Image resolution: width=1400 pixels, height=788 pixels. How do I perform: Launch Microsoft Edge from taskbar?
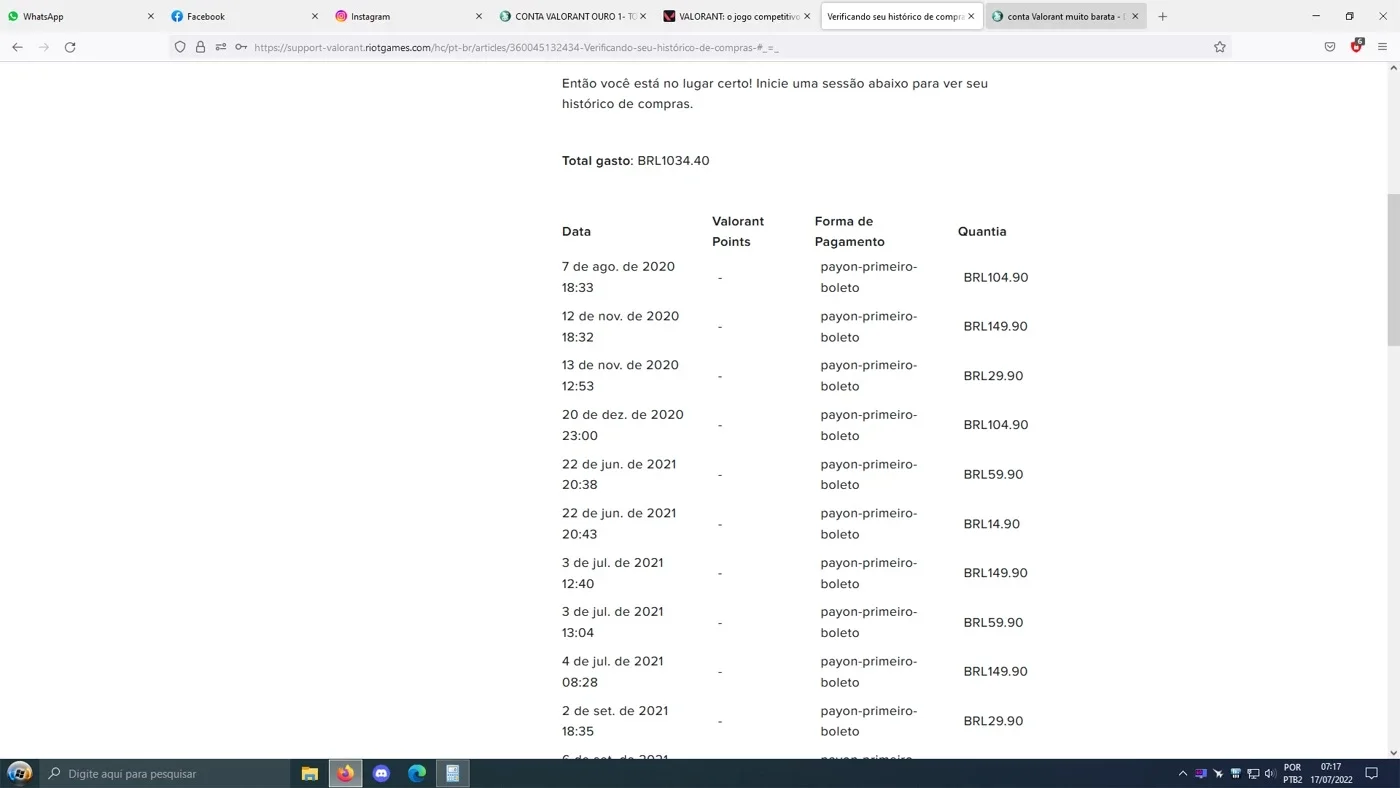(x=417, y=773)
